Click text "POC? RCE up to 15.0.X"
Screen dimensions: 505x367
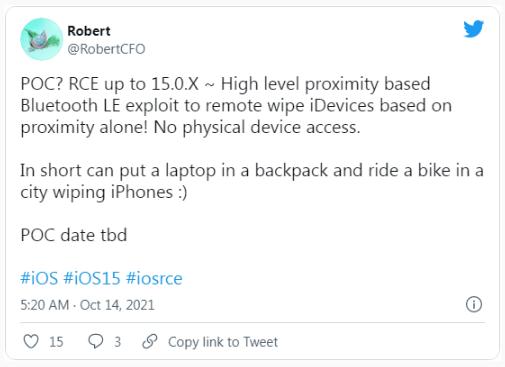pyautogui.click(x=110, y=84)
